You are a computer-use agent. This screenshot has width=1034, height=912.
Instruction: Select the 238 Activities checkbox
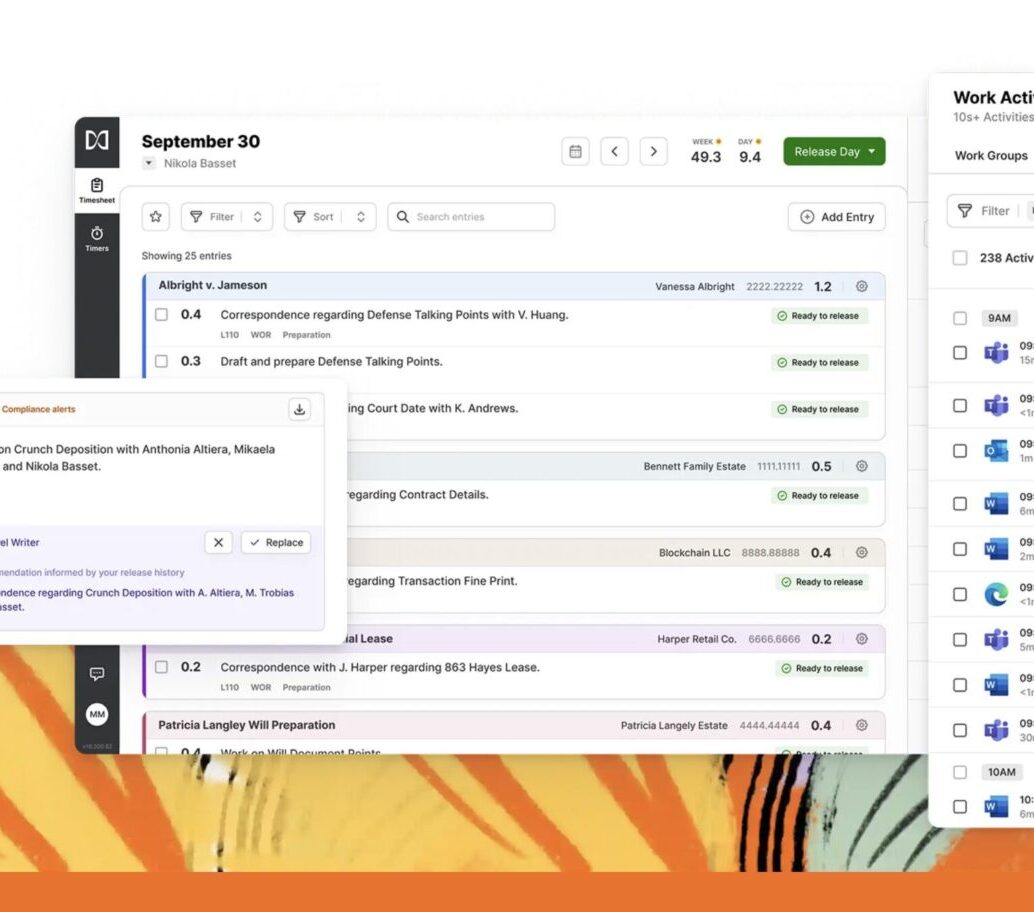[x=960, y=258]
